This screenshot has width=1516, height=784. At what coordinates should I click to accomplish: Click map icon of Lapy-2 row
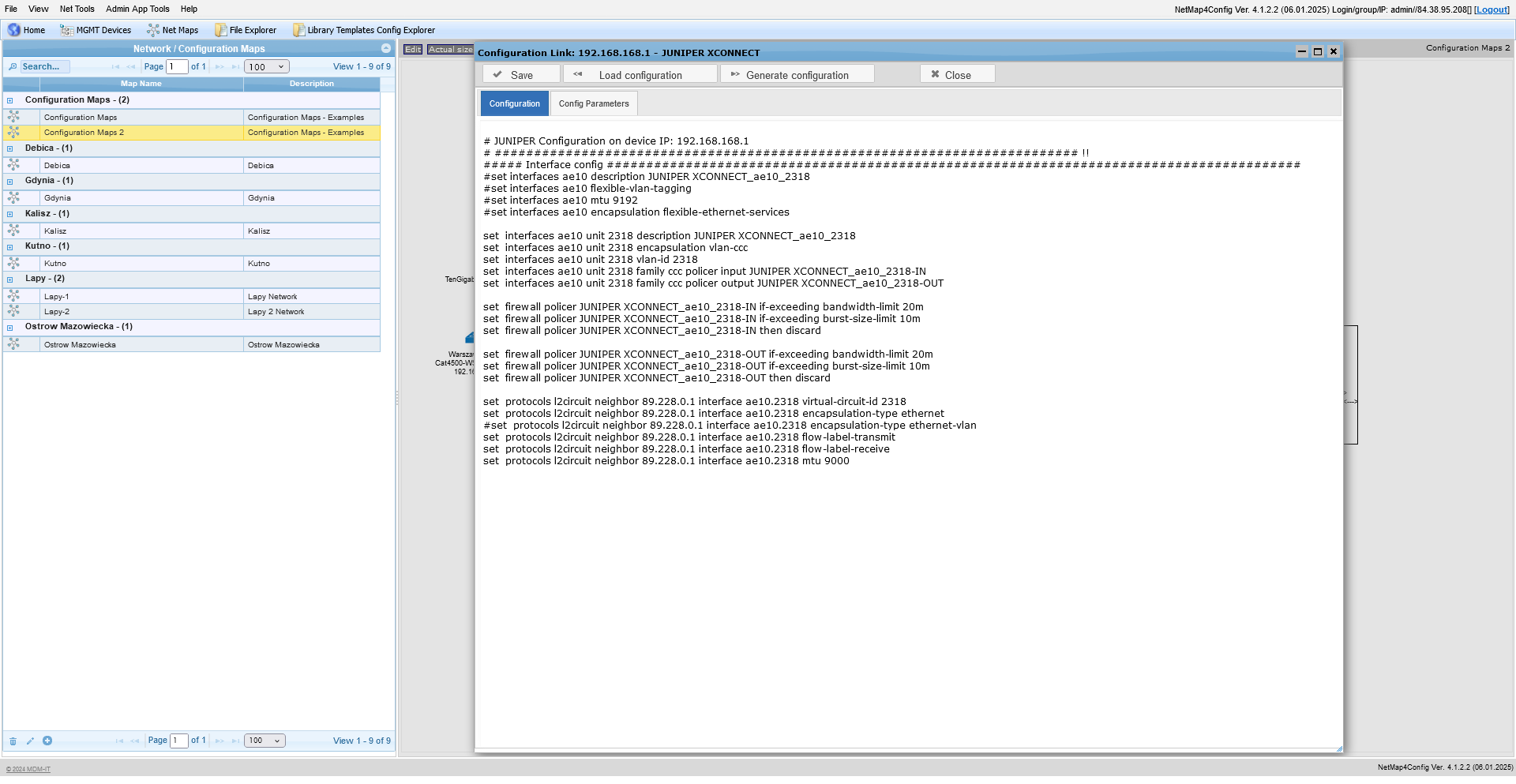pos(13,311)
